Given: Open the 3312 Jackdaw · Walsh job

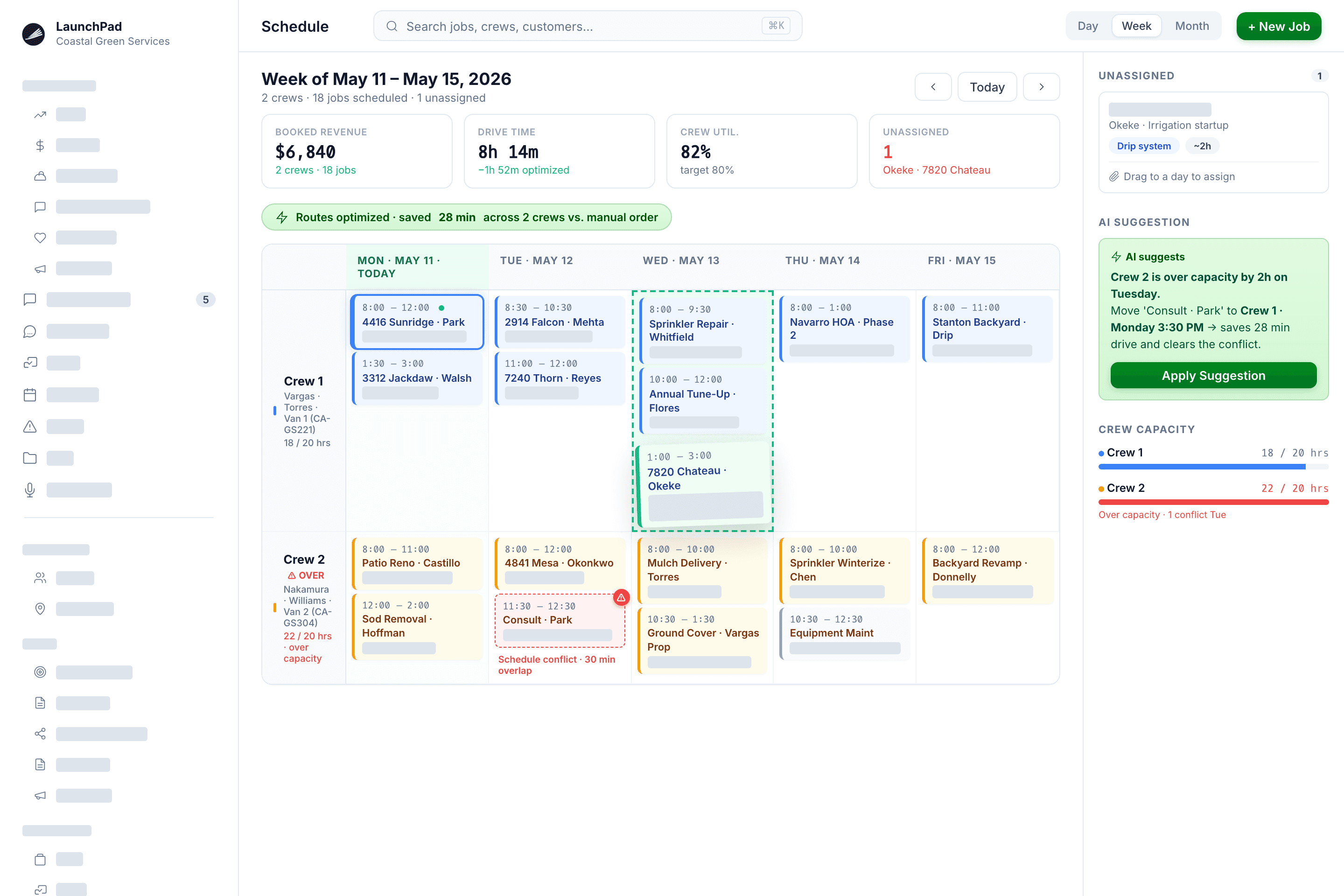Looking at the screenshot, I should 417,378.
